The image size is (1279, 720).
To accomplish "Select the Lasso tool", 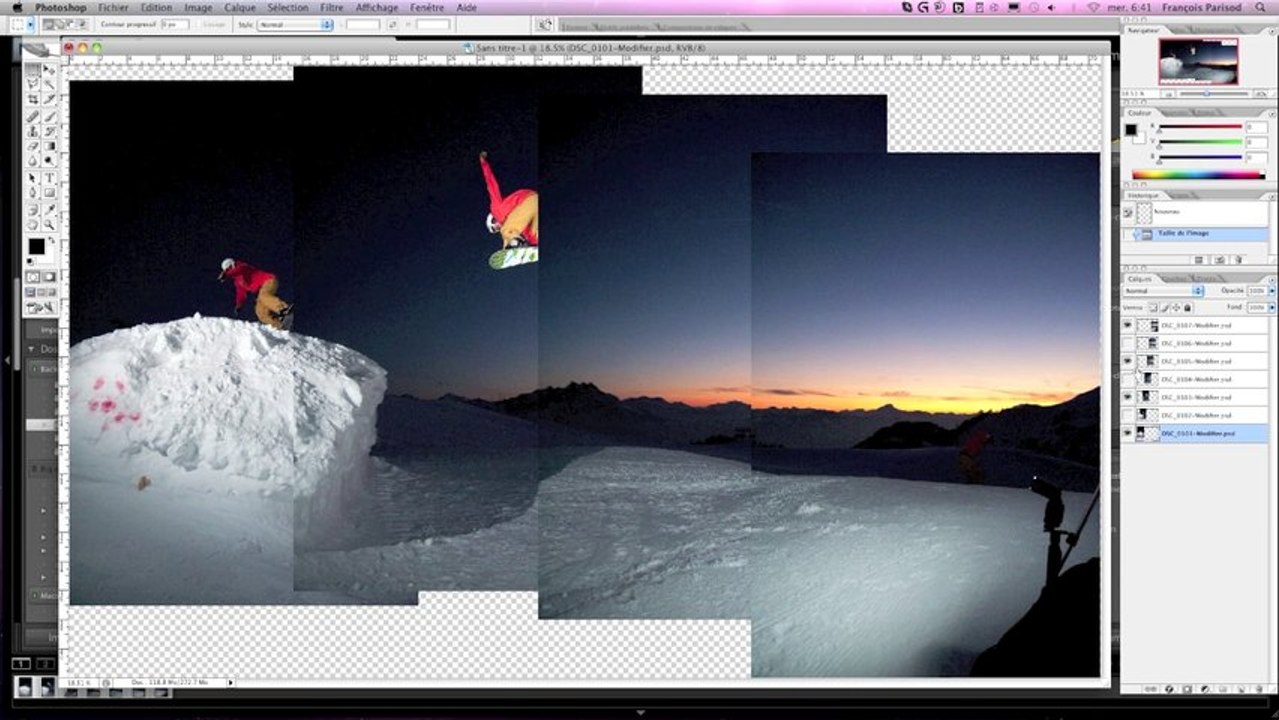I will tap(33, 84).
